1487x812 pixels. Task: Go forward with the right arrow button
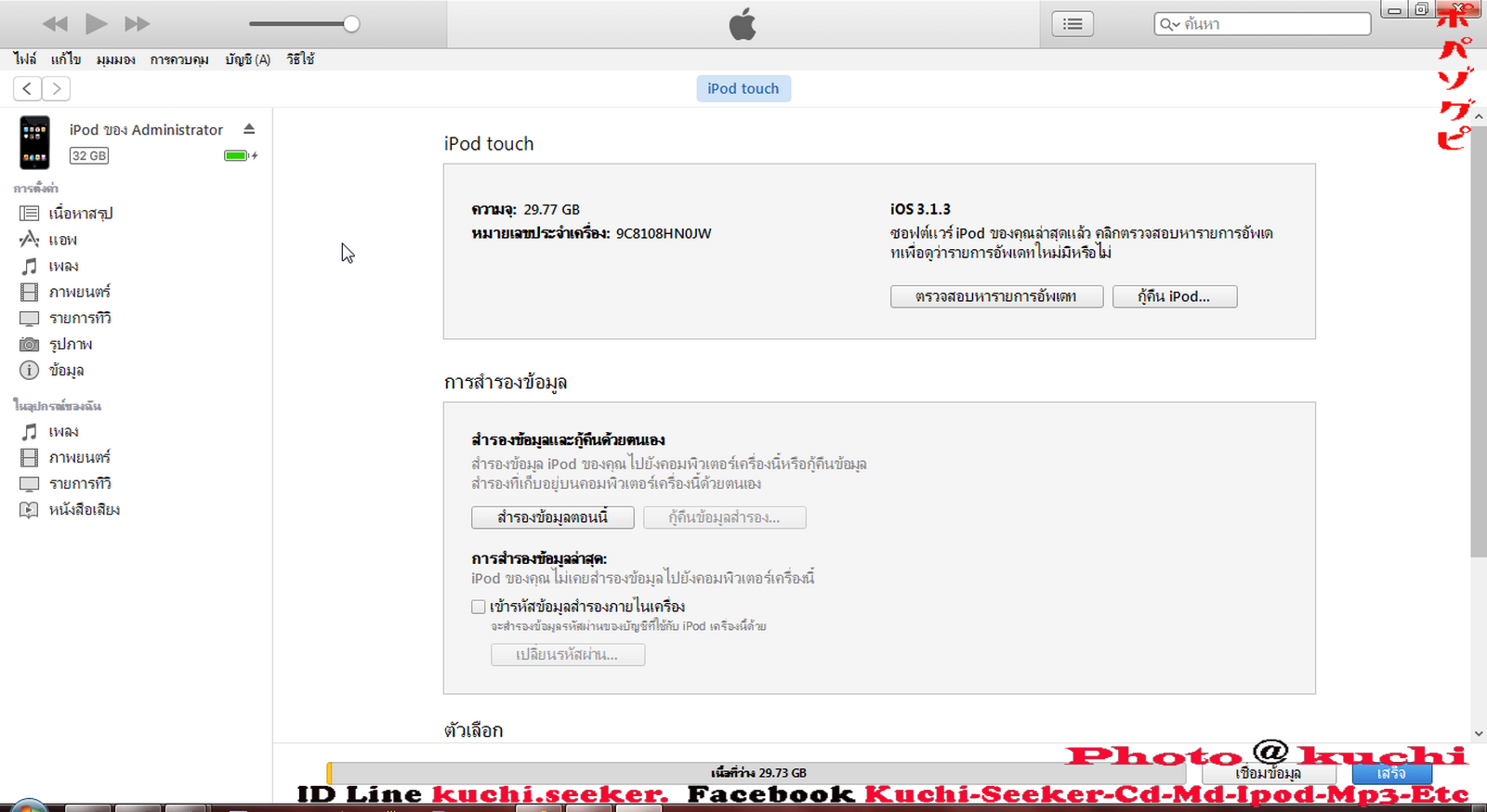pyautogui.click(x=57, y=88)
